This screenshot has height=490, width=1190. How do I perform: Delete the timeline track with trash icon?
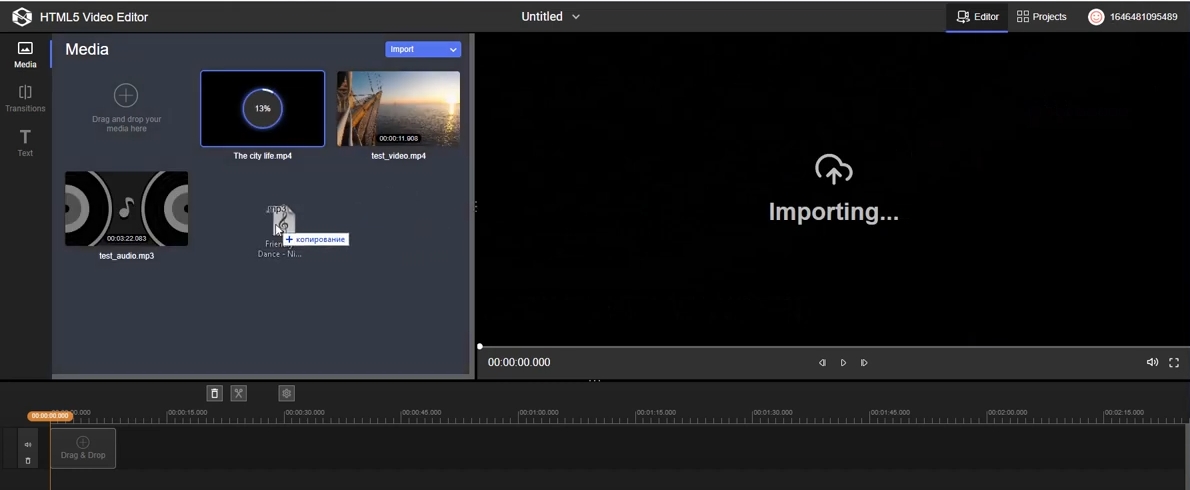point(28,460)
